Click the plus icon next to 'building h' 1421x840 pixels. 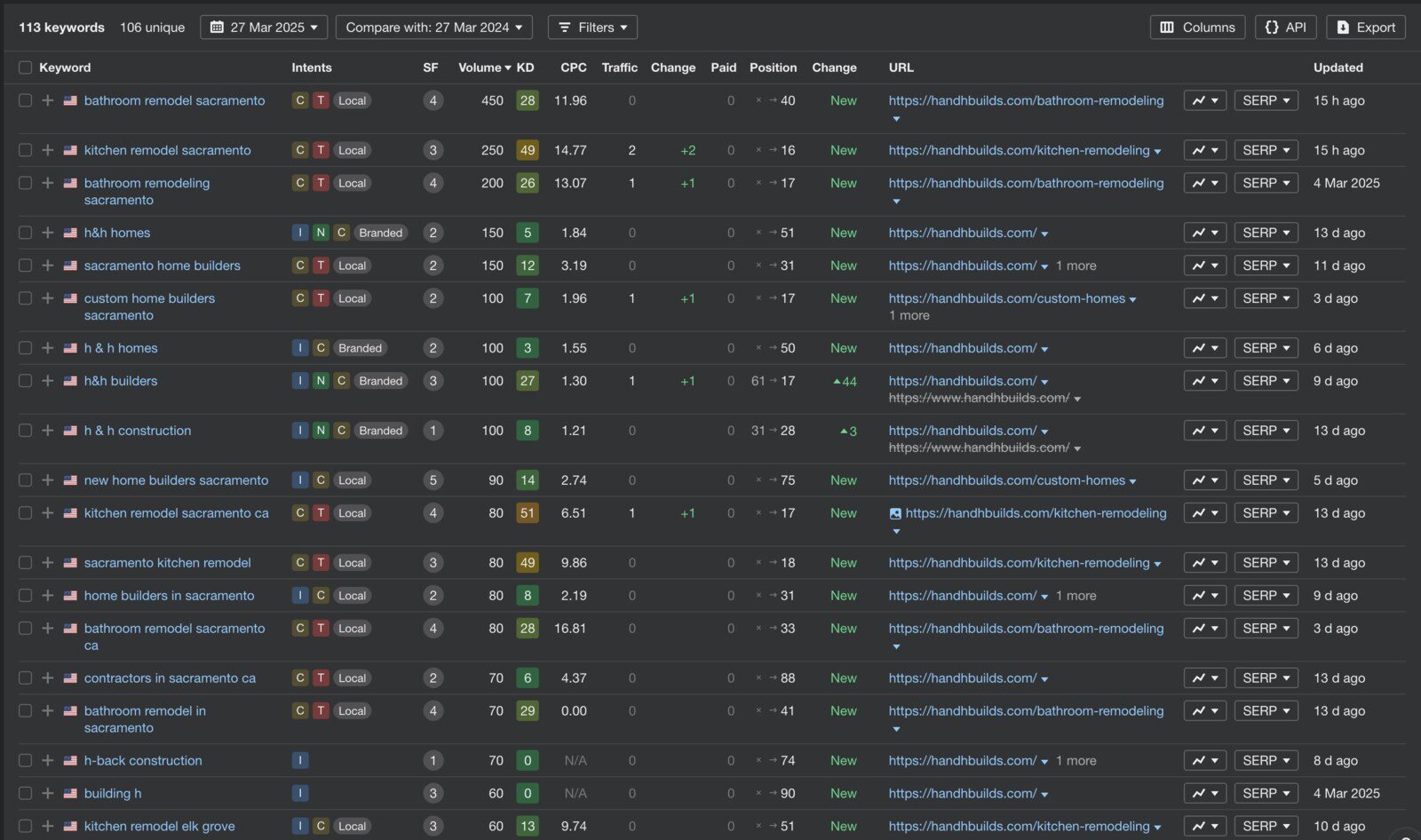(48, 793)
